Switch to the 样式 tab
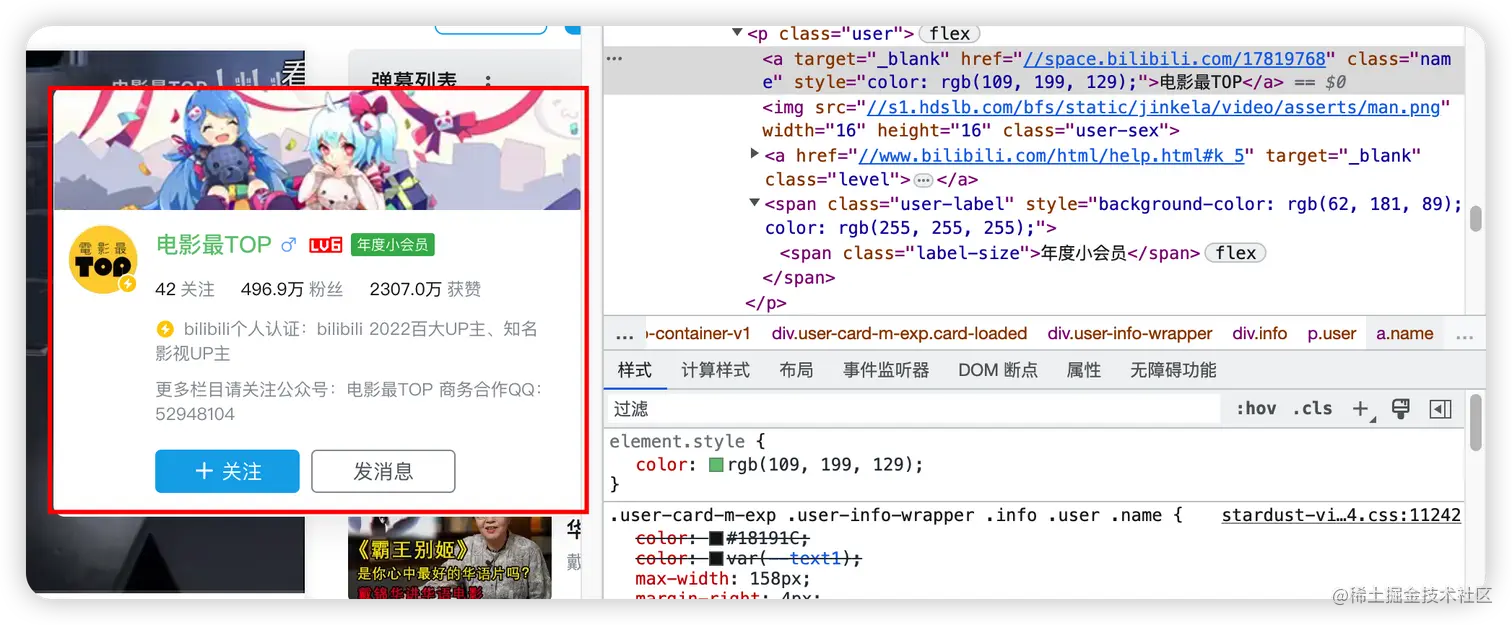This screenshot has height=625, width=1512. tap(634, 370)
